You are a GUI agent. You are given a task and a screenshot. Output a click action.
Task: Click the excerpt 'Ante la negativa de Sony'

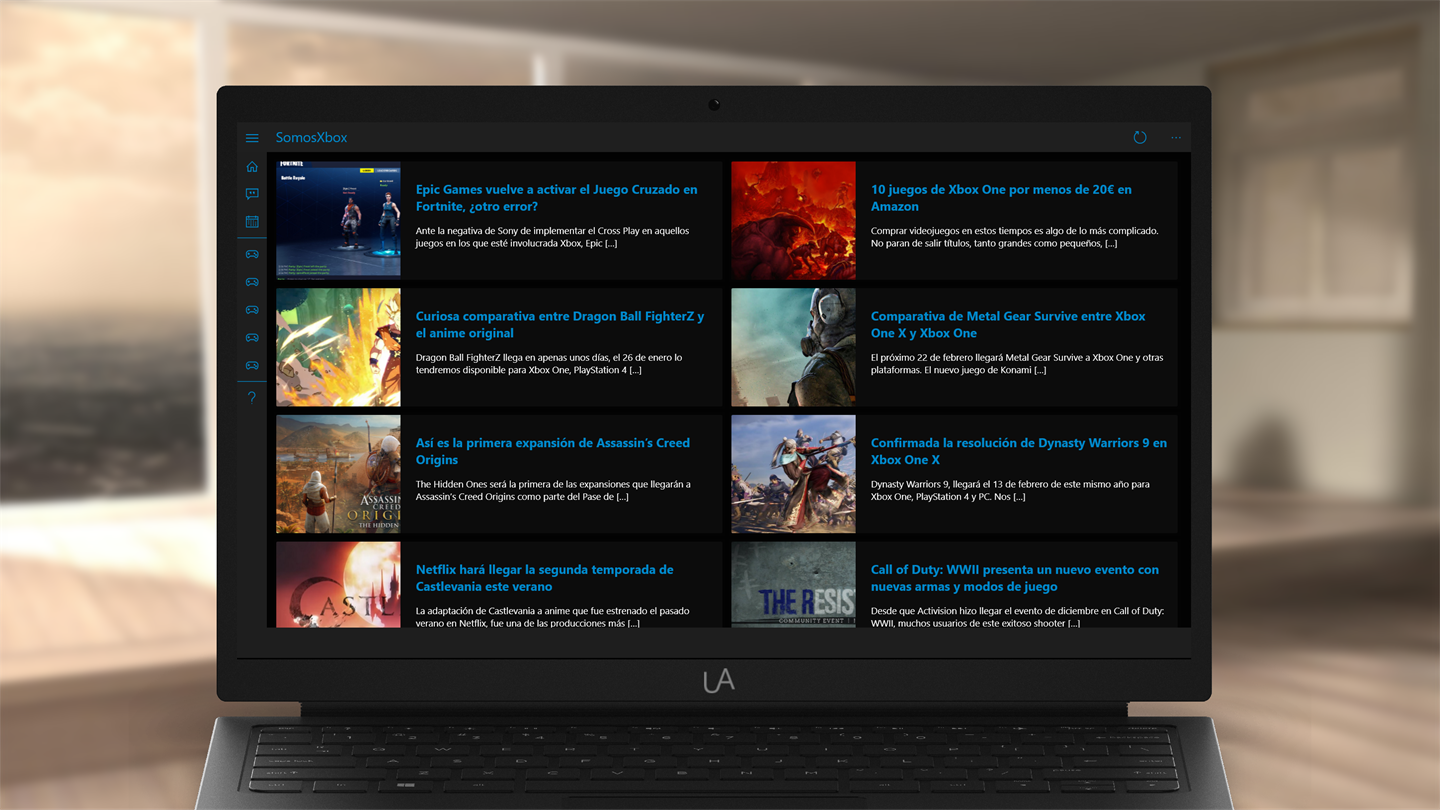(x=553, y=237)
